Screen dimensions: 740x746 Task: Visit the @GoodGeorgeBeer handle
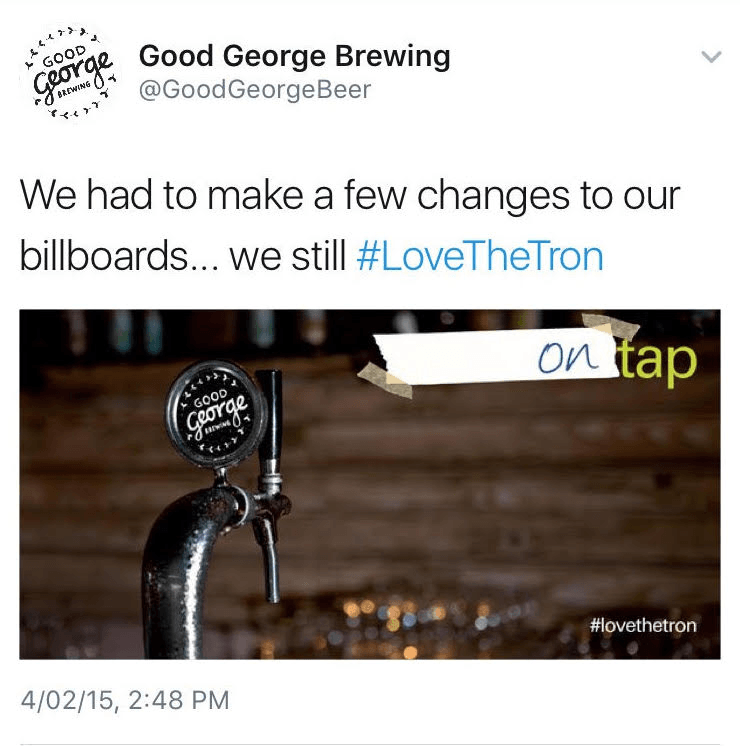pos(255,90)
